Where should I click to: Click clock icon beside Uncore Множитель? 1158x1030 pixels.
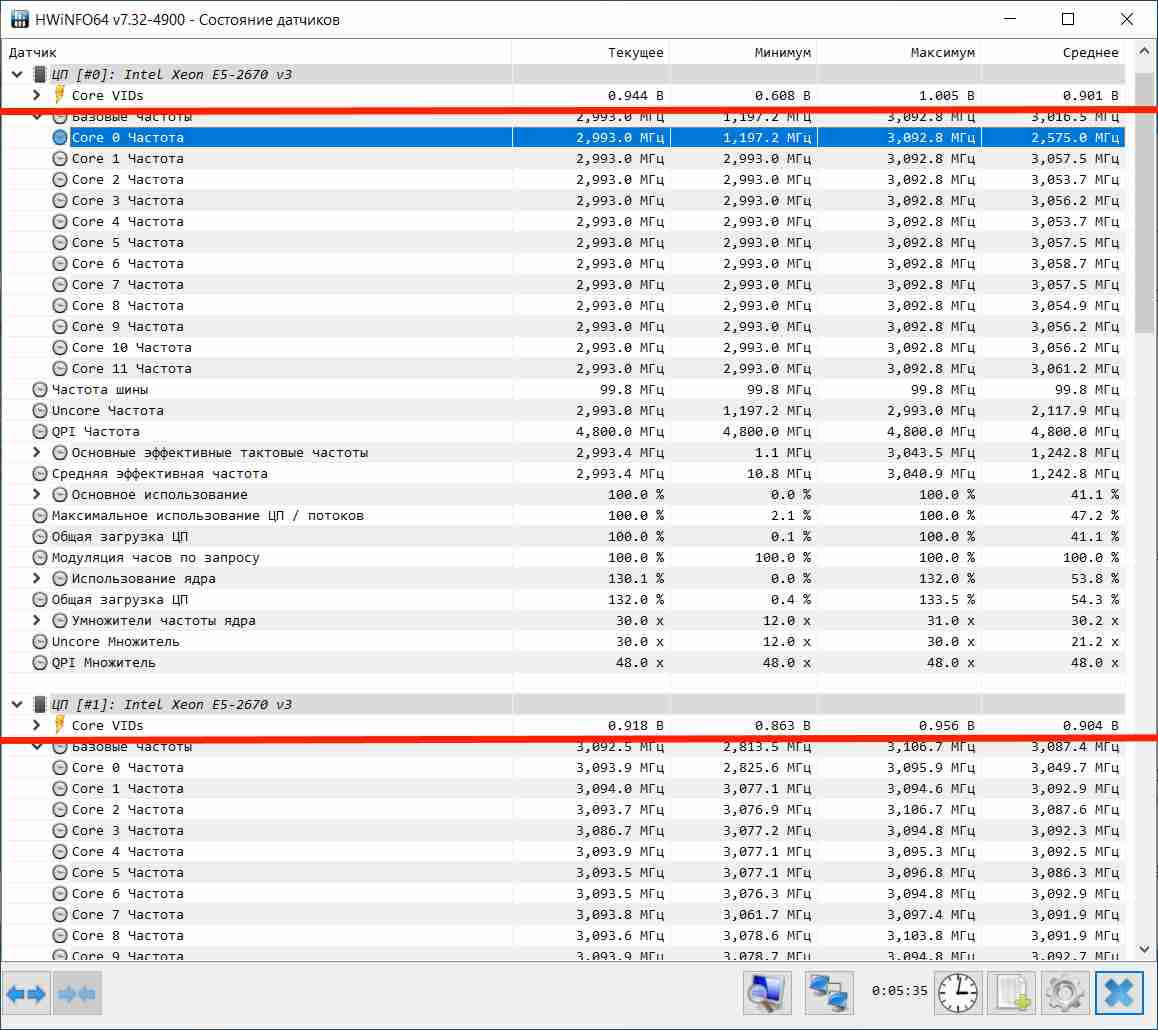(40, 642)
